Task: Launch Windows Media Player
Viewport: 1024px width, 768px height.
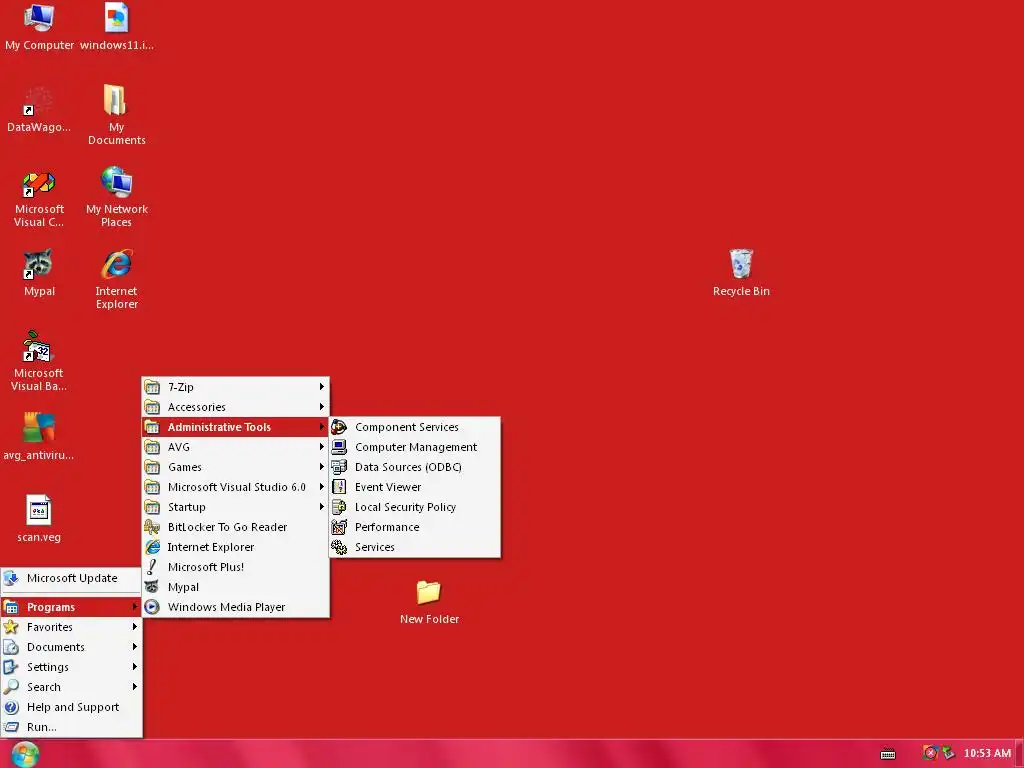Action: pos(235,607)
